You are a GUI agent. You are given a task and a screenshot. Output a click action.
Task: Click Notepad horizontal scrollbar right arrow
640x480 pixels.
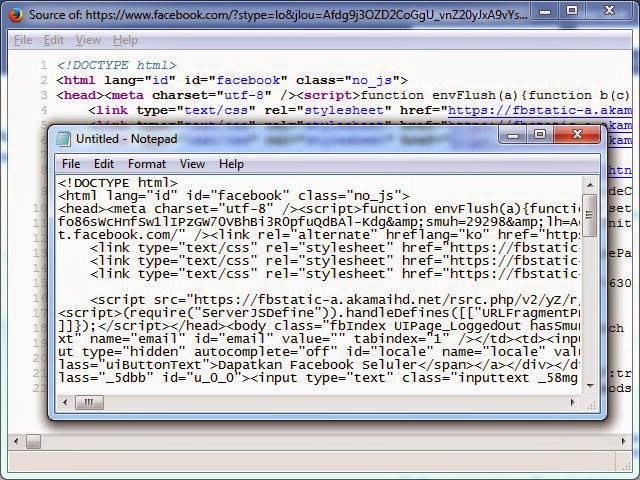[572, 402]
